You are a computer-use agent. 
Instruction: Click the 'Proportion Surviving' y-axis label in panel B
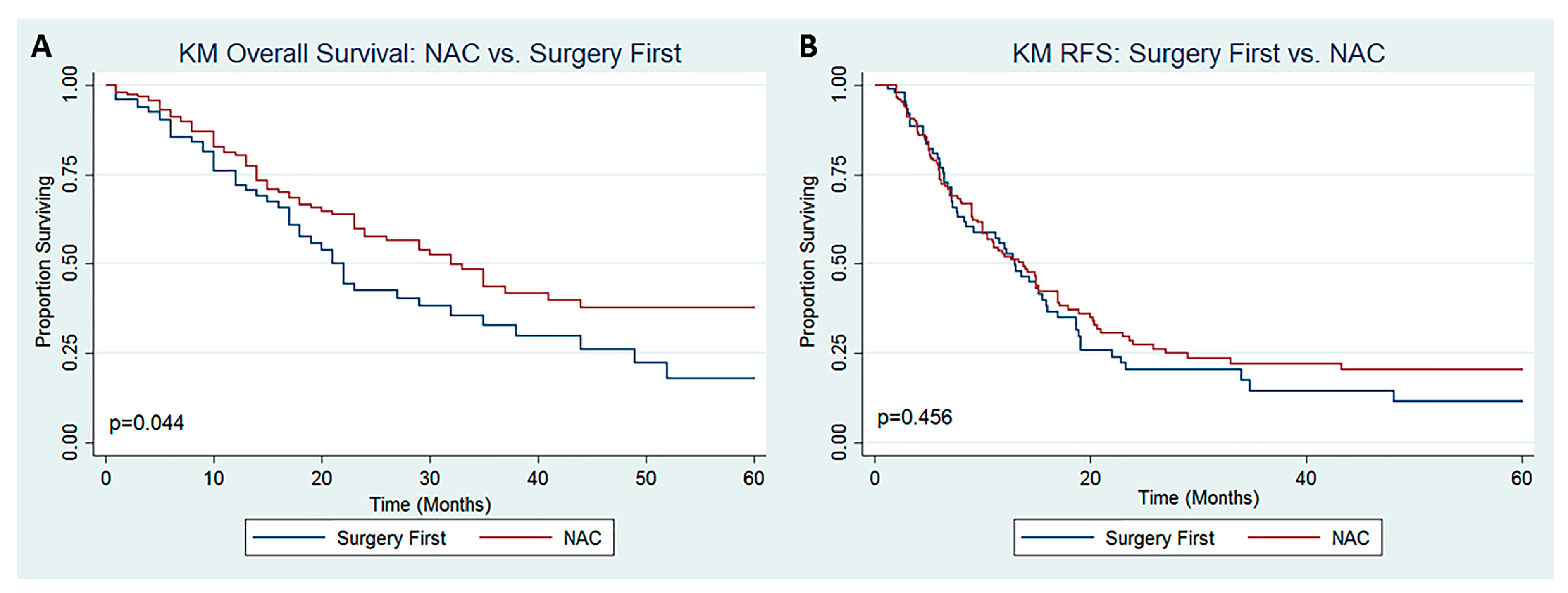(x=808, y=262)
